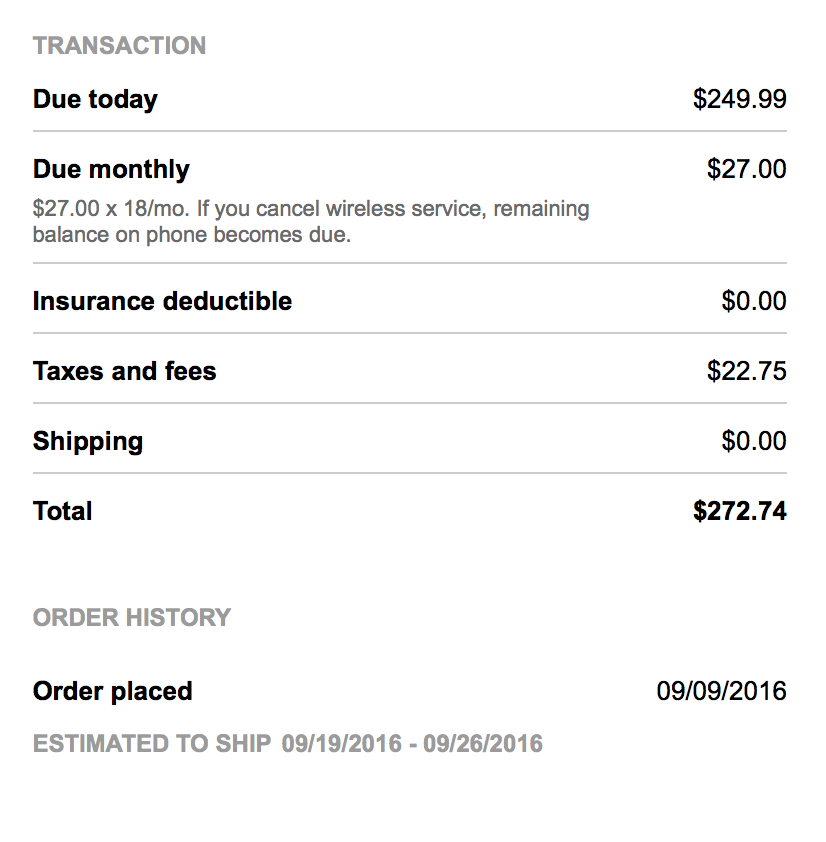Image resolution: width=826 pixels, height=842 pixels.
Task: Select the Taxes and fees label
Action: click(124, 371)
